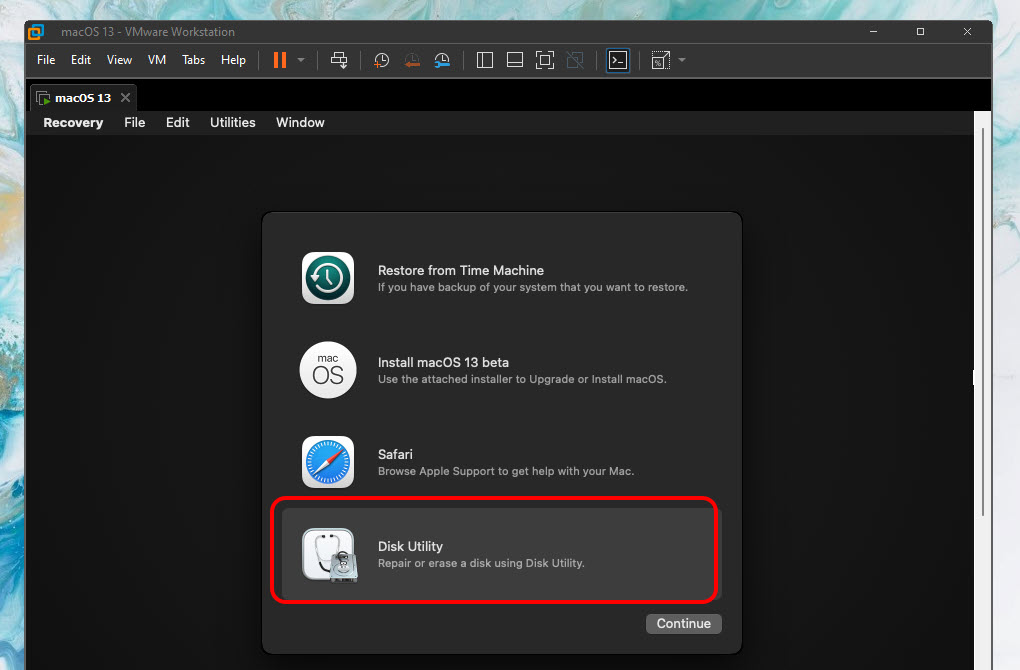
Task: Click the Continue button
Action: click(x=684, y=624)
